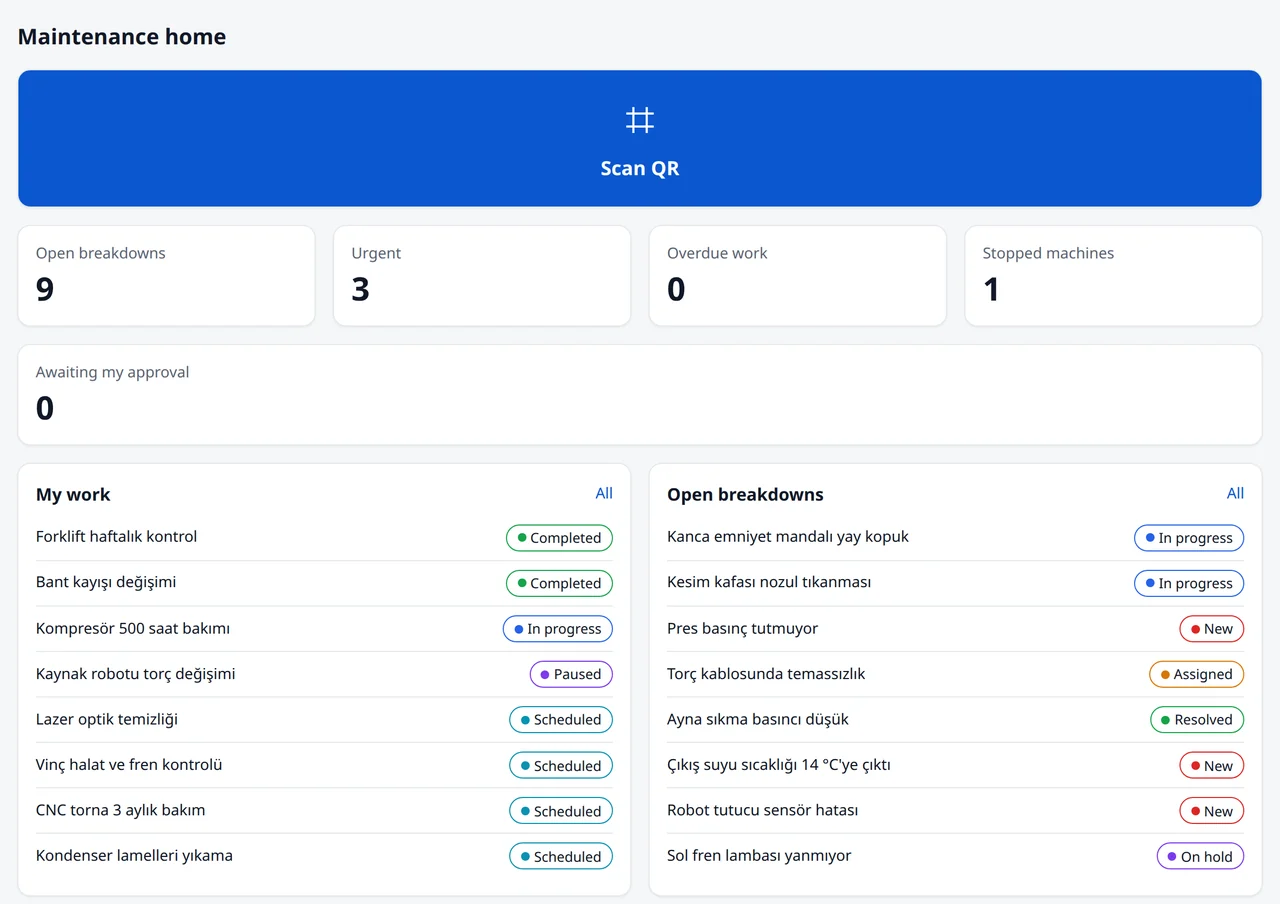Open Torç kablosunda temassızlık breakdown
The width and height of the screenshot is (1280, 904).
click(955, 674)
